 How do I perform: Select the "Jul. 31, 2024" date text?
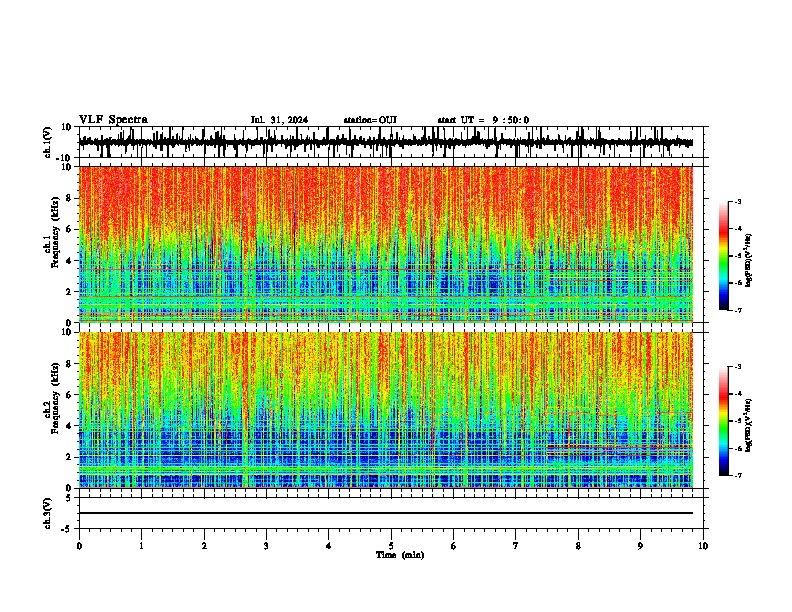(x=279, y=120)
